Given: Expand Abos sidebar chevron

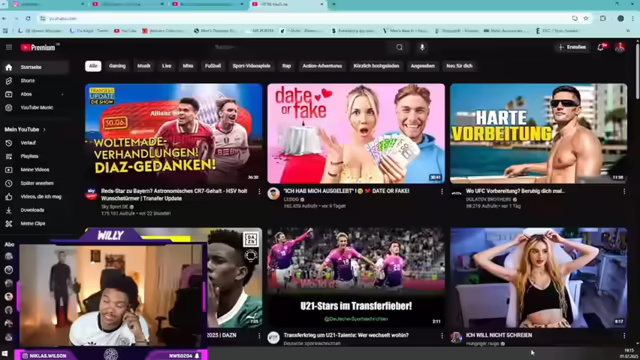Looking at the screenshot, I should tap(62, 94).
